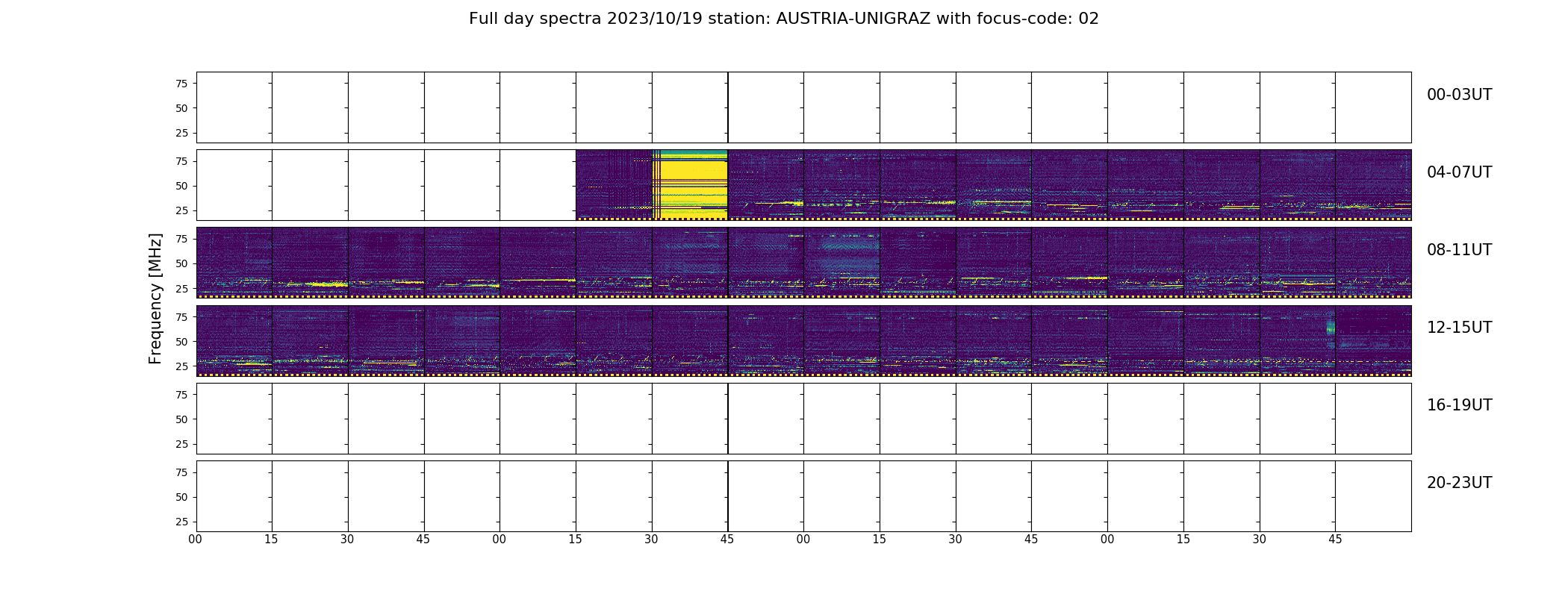Click the '50' tick of the 20-23UT row
Viewport: 1568px width, 597px height.
181,497
